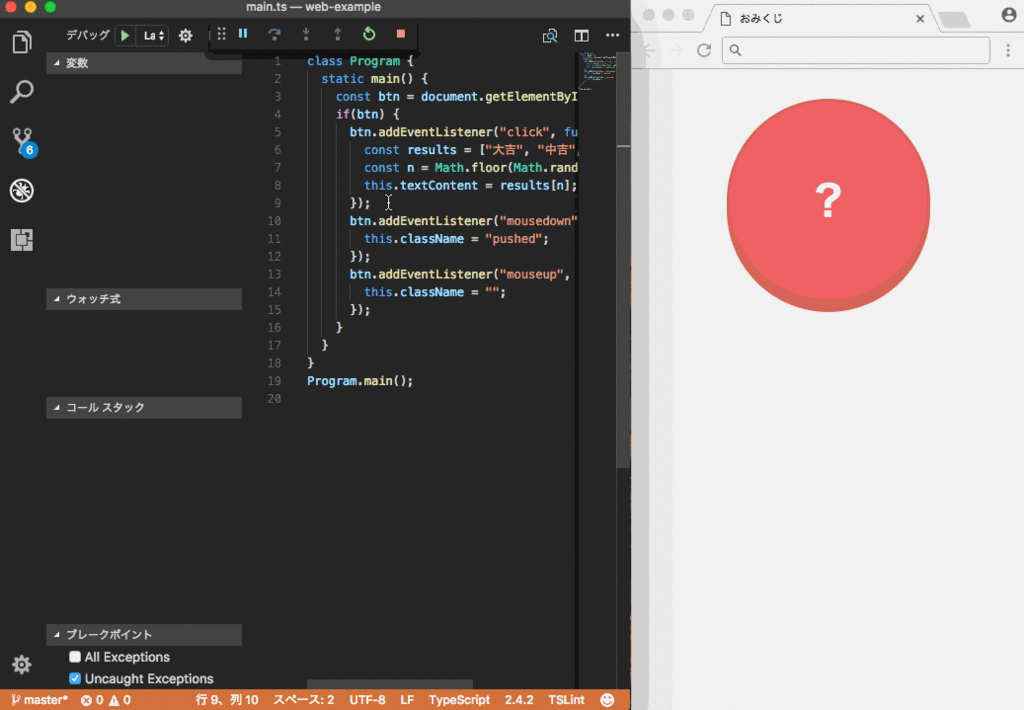Viewport: 1024px width, 710px height.
Task: Close the おみくじ browser tab
Action: 920,18
